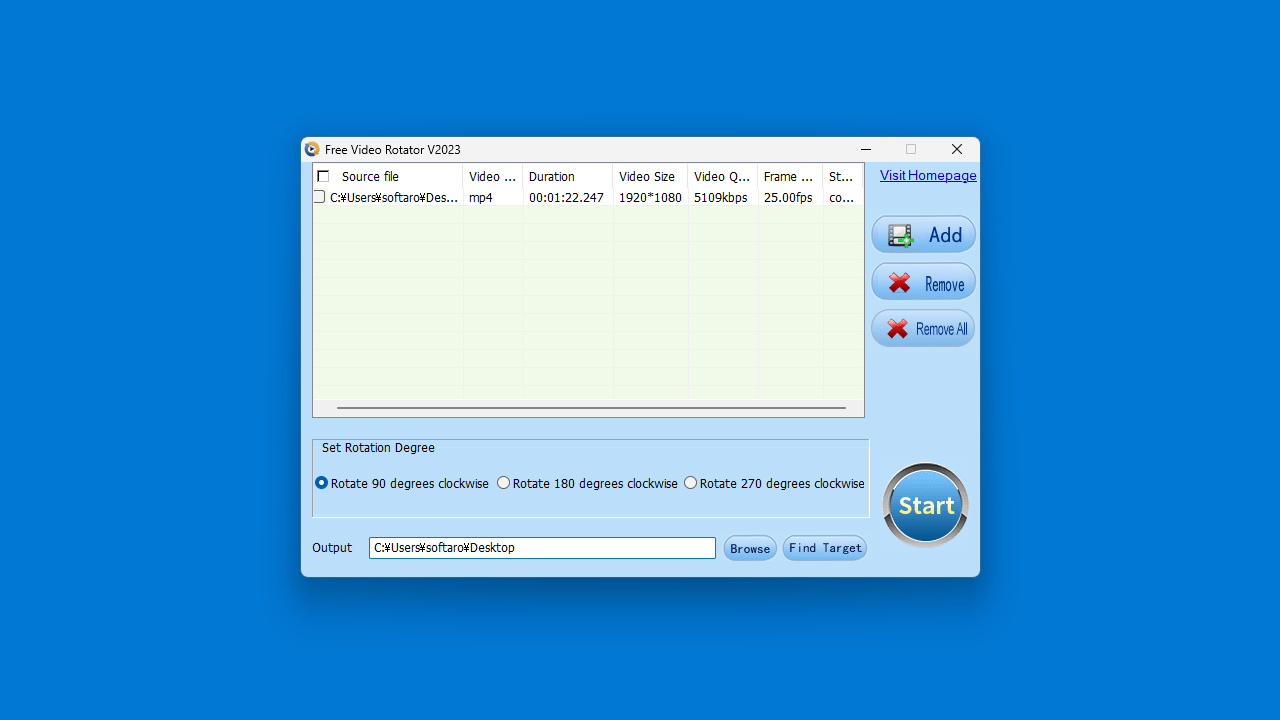
Task: Open the Visit Homepage link
Action: click(928, 175)
